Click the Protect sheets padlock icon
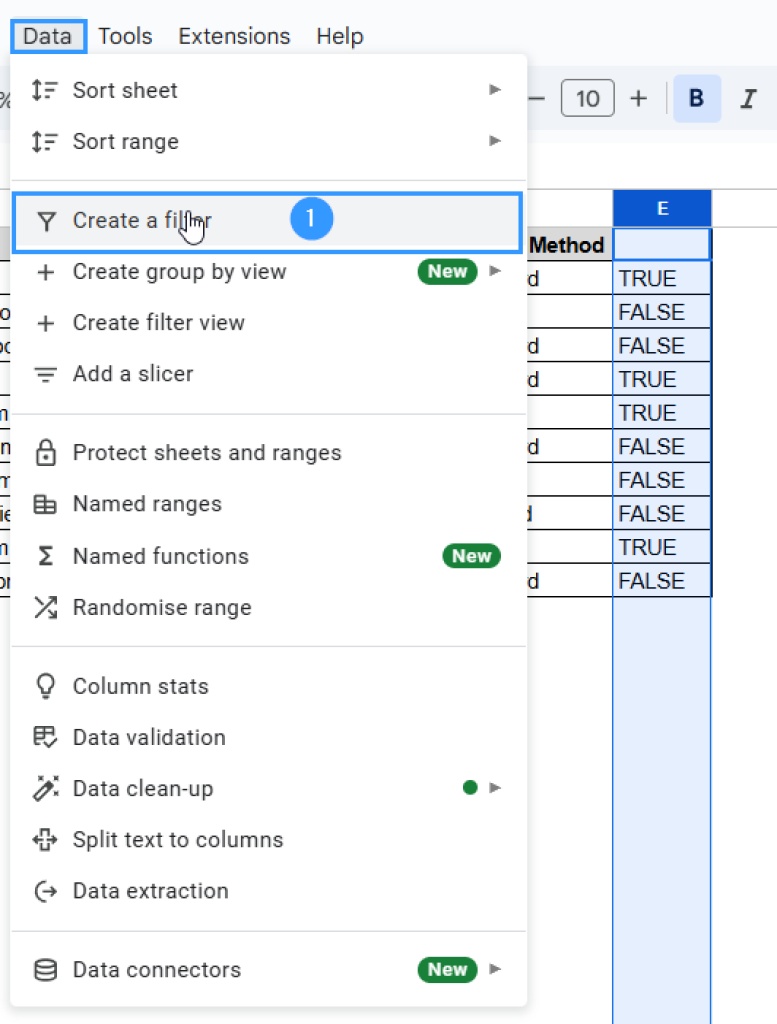777x1024 pixels. tap(45, 452)
